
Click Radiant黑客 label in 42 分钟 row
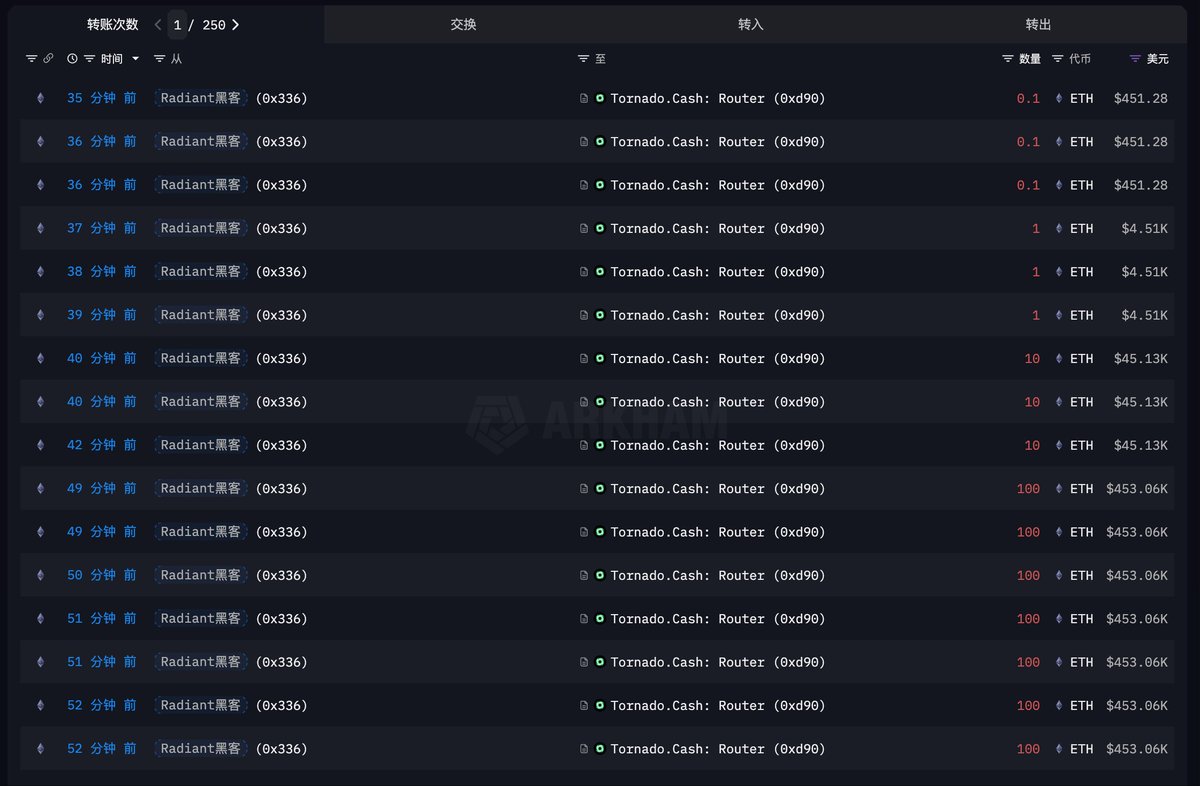[x=200, y=445]
